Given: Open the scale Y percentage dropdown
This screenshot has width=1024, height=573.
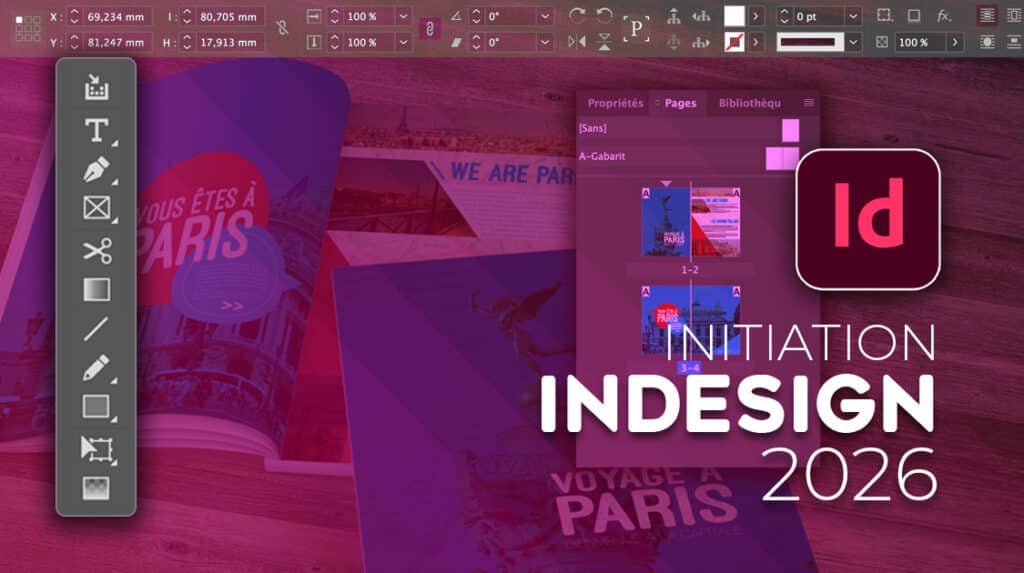Looking at the screenshot, I should (404, 42).
